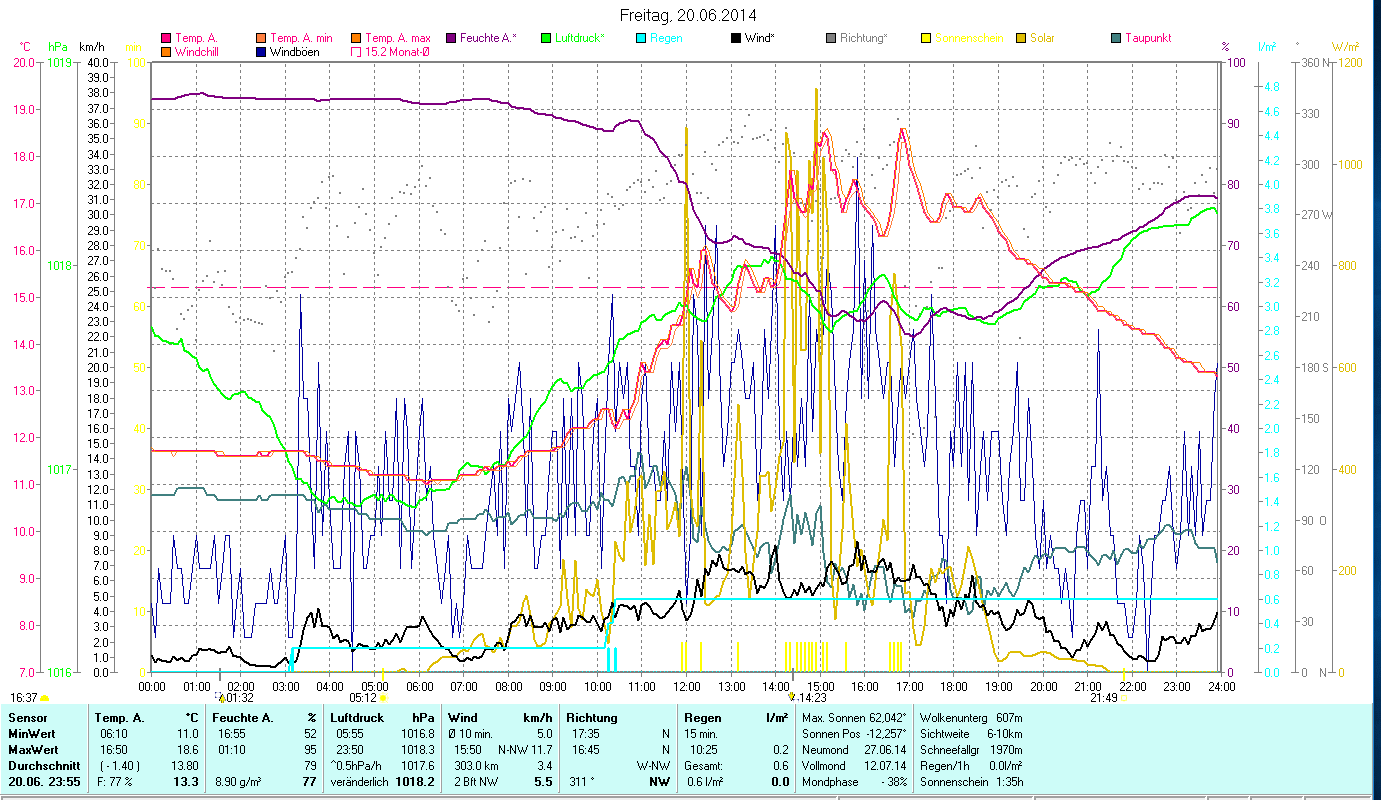Click the Windböen dark blue legend square
The height and width of the screenshot is (800, 1381).
262,52
